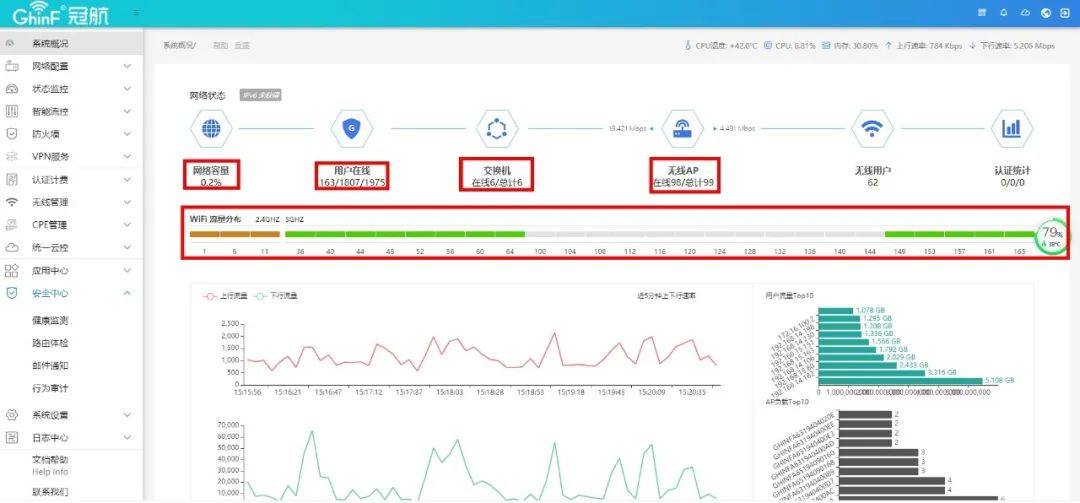The width and height of the screenshot is (1080, 503).
Task: Open the 邮件通知 submenu item
Action: tap(50, 366)
